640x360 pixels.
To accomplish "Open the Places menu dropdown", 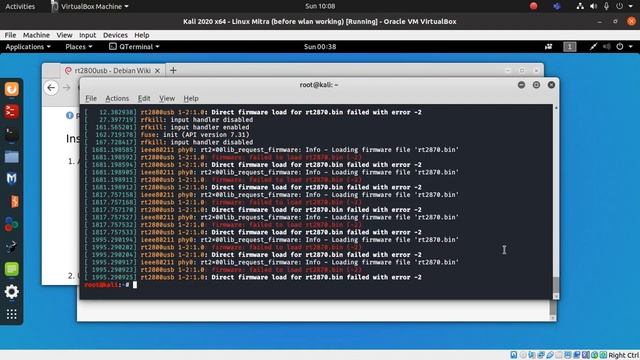I will 79,47.
